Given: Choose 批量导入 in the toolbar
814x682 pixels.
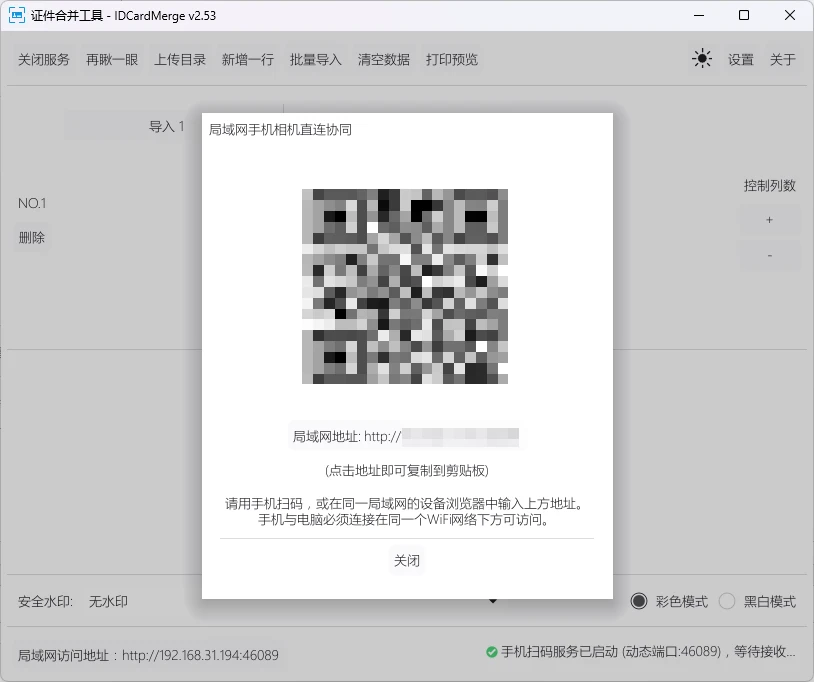Looking at the screenshot, I should pos(316,60).
